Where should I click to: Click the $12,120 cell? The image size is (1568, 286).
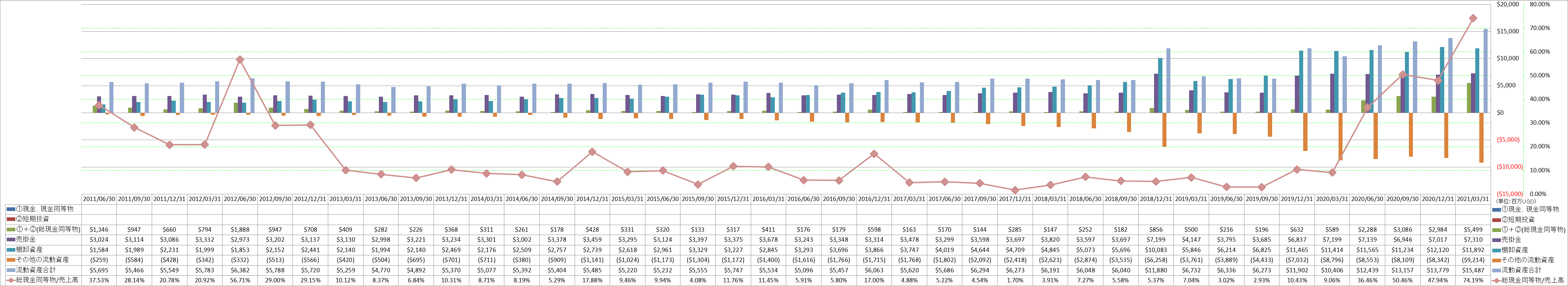[x=1438, y=250]
